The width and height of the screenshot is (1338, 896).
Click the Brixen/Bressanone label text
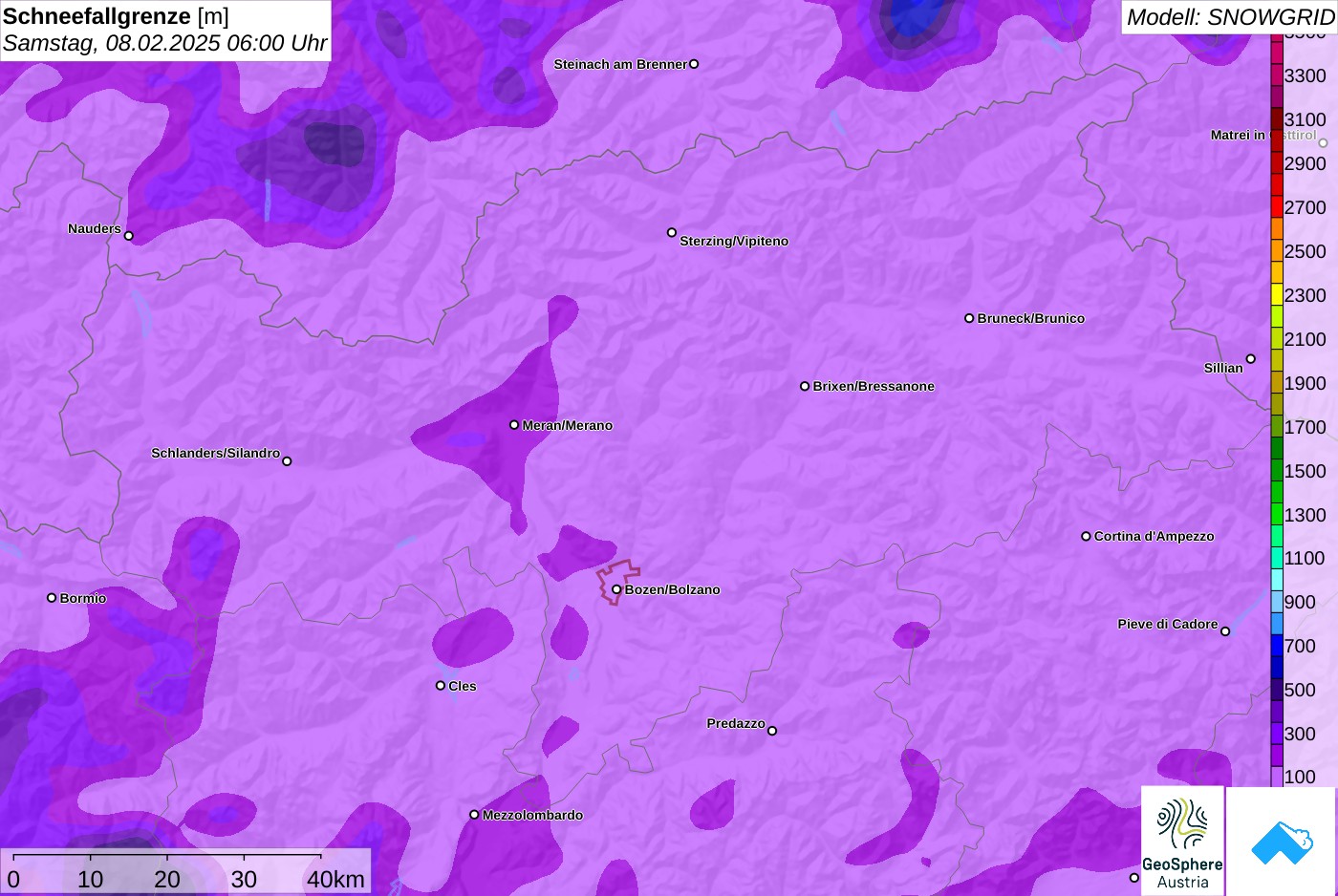pos(874,386)
